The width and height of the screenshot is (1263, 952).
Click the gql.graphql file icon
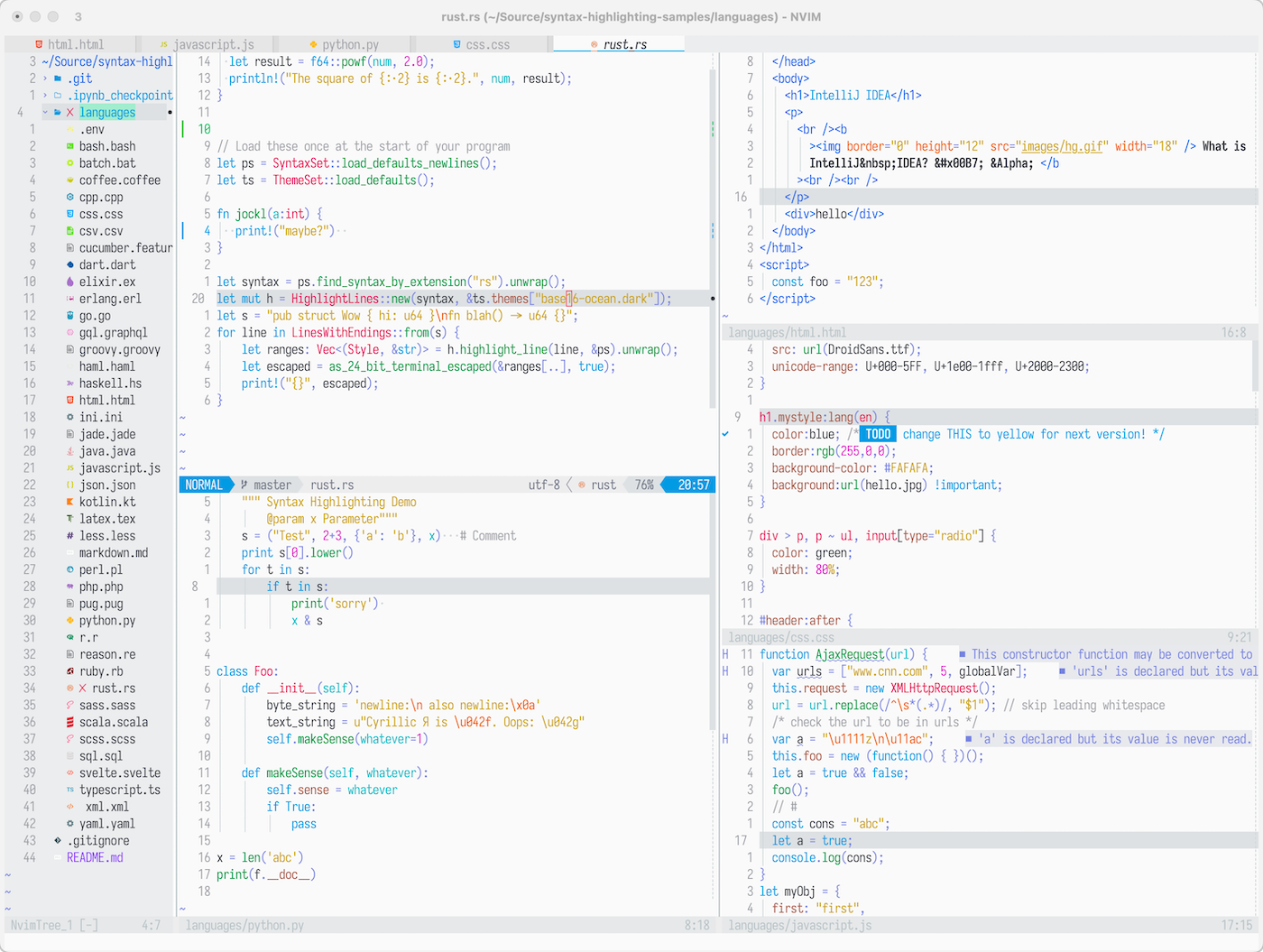click(x=70, y=333)
